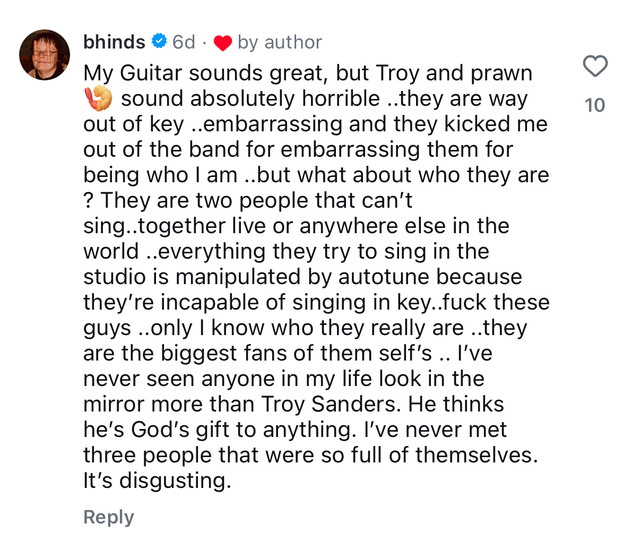Open the bhinds username link
This screenshot has height=555, width=640.
[115, 42]
